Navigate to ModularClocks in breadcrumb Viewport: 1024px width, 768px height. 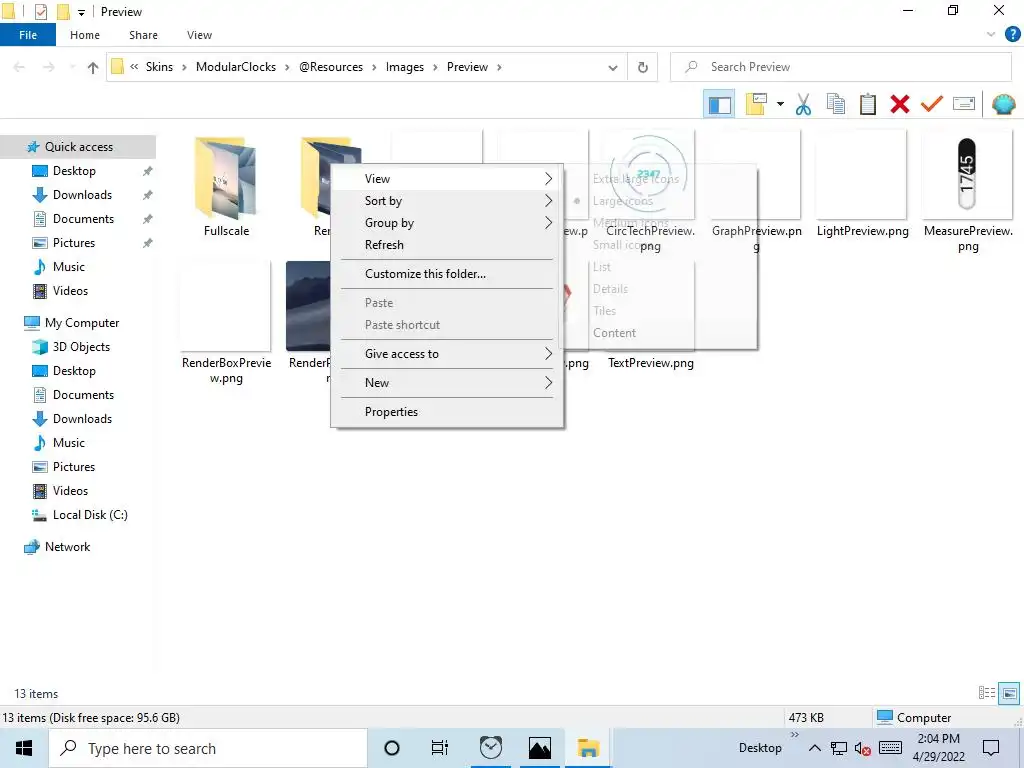[236, 67]
